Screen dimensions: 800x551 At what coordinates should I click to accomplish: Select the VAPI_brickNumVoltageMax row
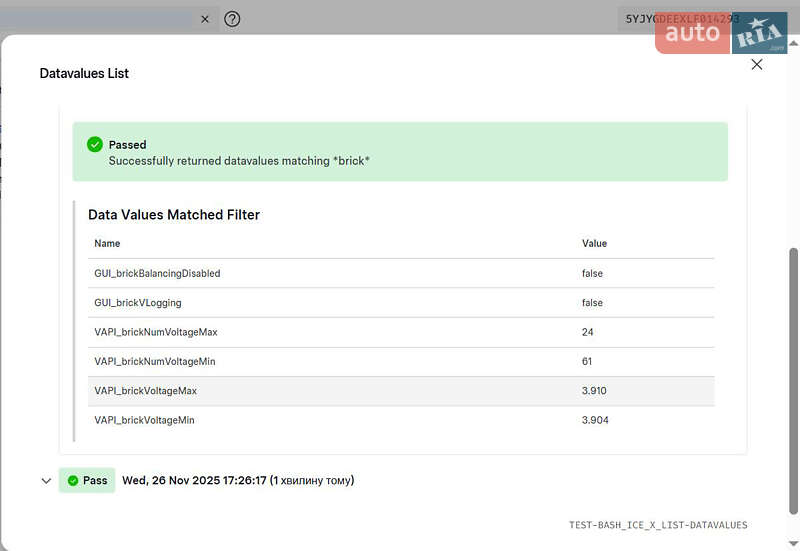pos(155,332)
